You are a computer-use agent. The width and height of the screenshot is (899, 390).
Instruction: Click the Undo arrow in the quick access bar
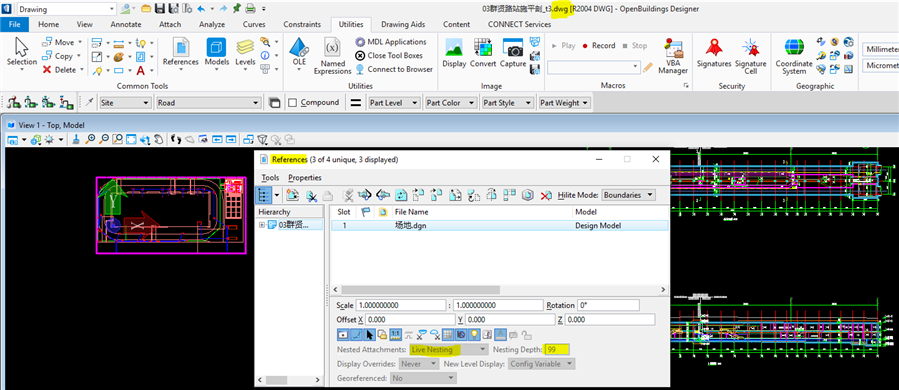201,9
